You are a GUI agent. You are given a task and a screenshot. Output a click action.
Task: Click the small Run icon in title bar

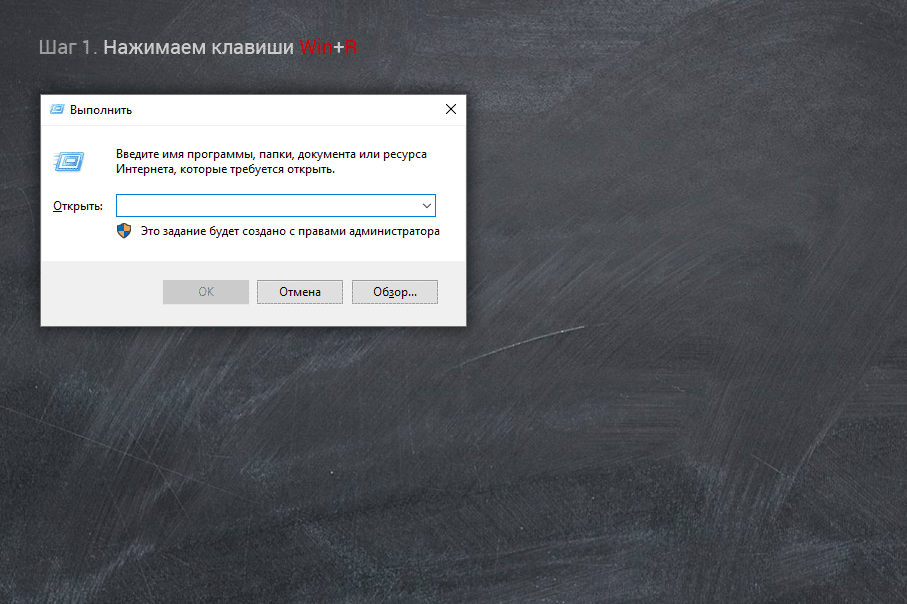(57, 110)
